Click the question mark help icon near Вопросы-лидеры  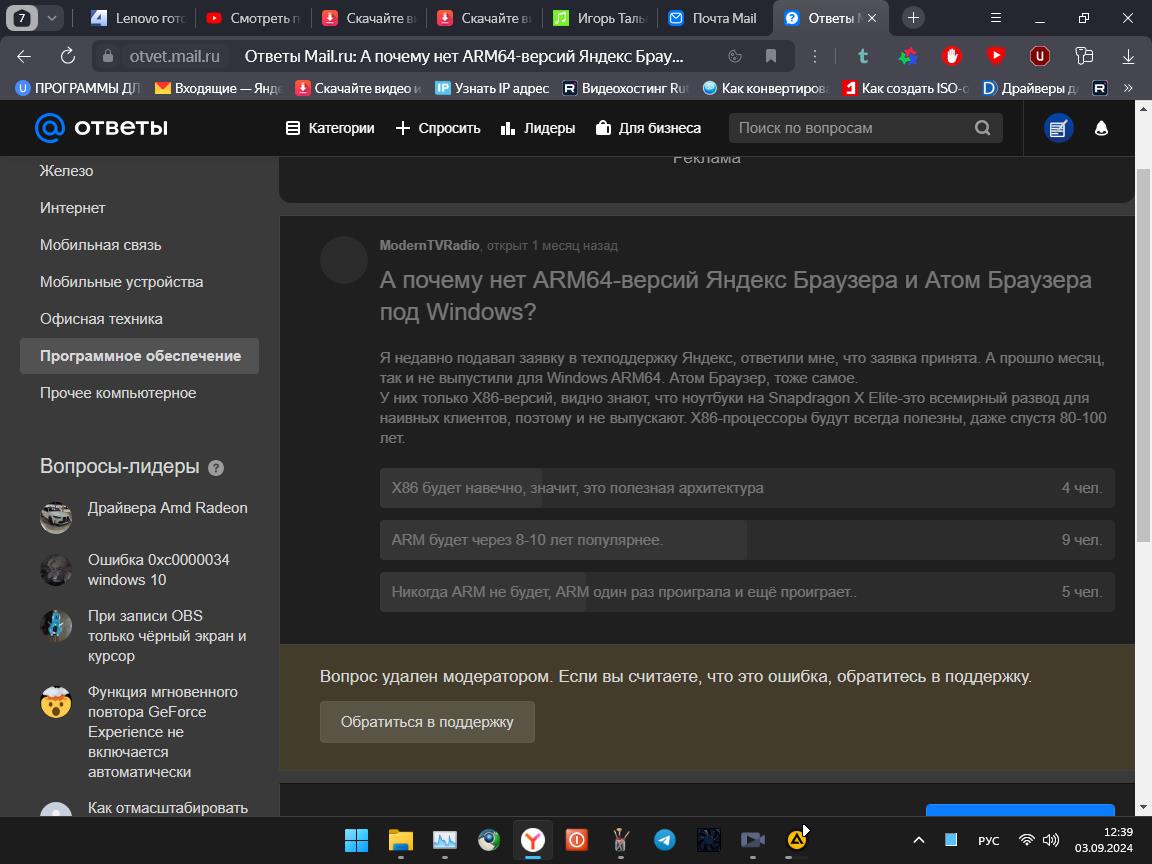(x=216, y=468)
